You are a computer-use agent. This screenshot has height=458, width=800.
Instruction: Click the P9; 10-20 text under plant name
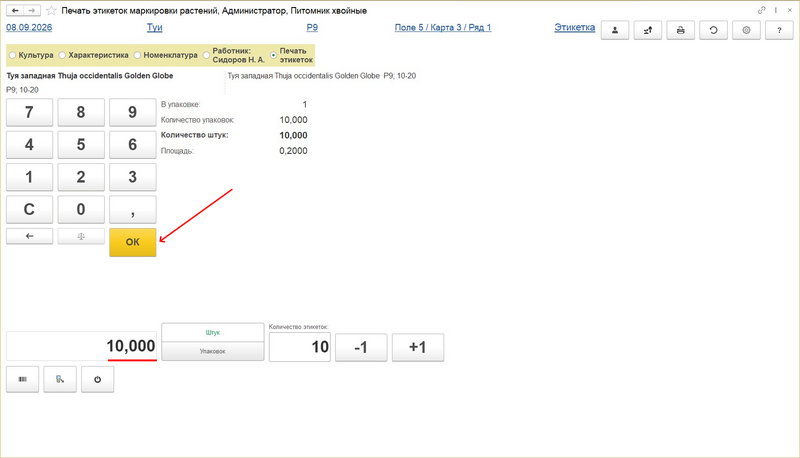tap(22, 90)
